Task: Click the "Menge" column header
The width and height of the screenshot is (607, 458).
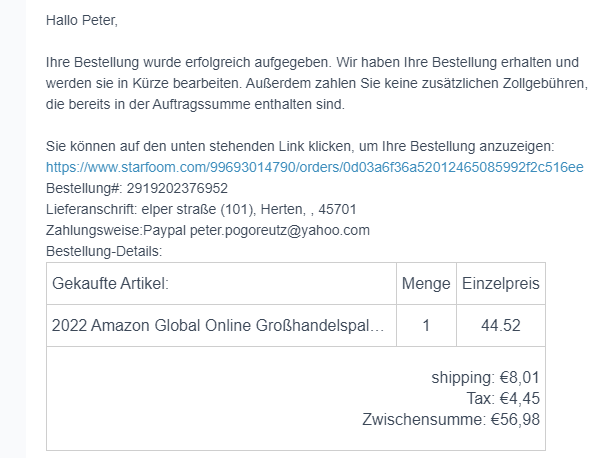Action: click(426, 284)
